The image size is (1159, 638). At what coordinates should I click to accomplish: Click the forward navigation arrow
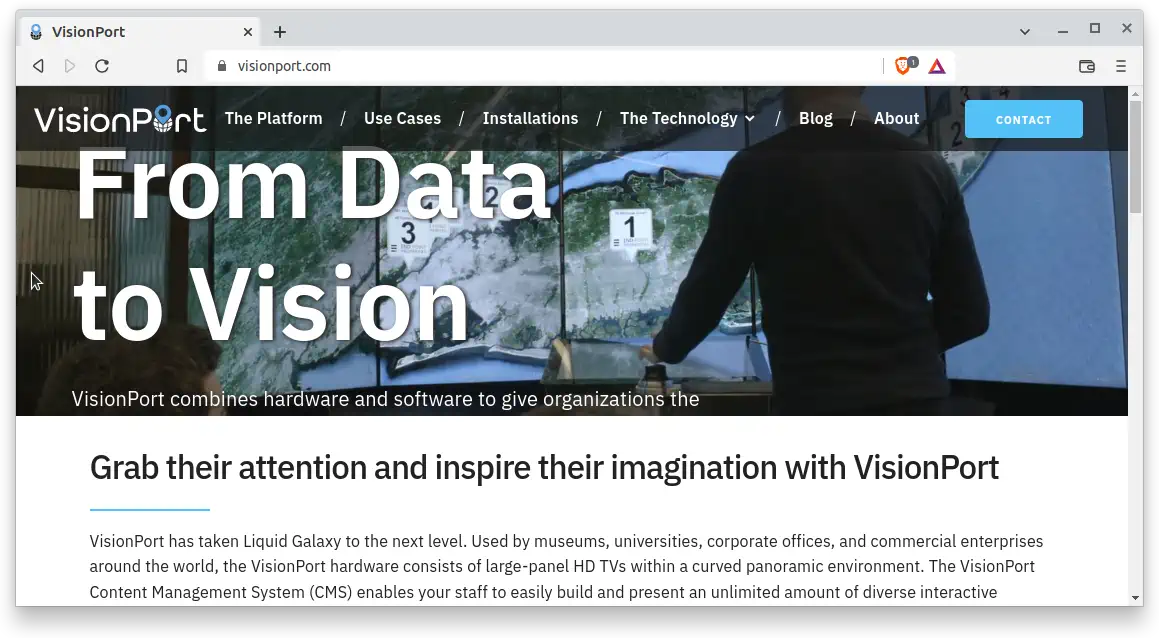point(69,67)
